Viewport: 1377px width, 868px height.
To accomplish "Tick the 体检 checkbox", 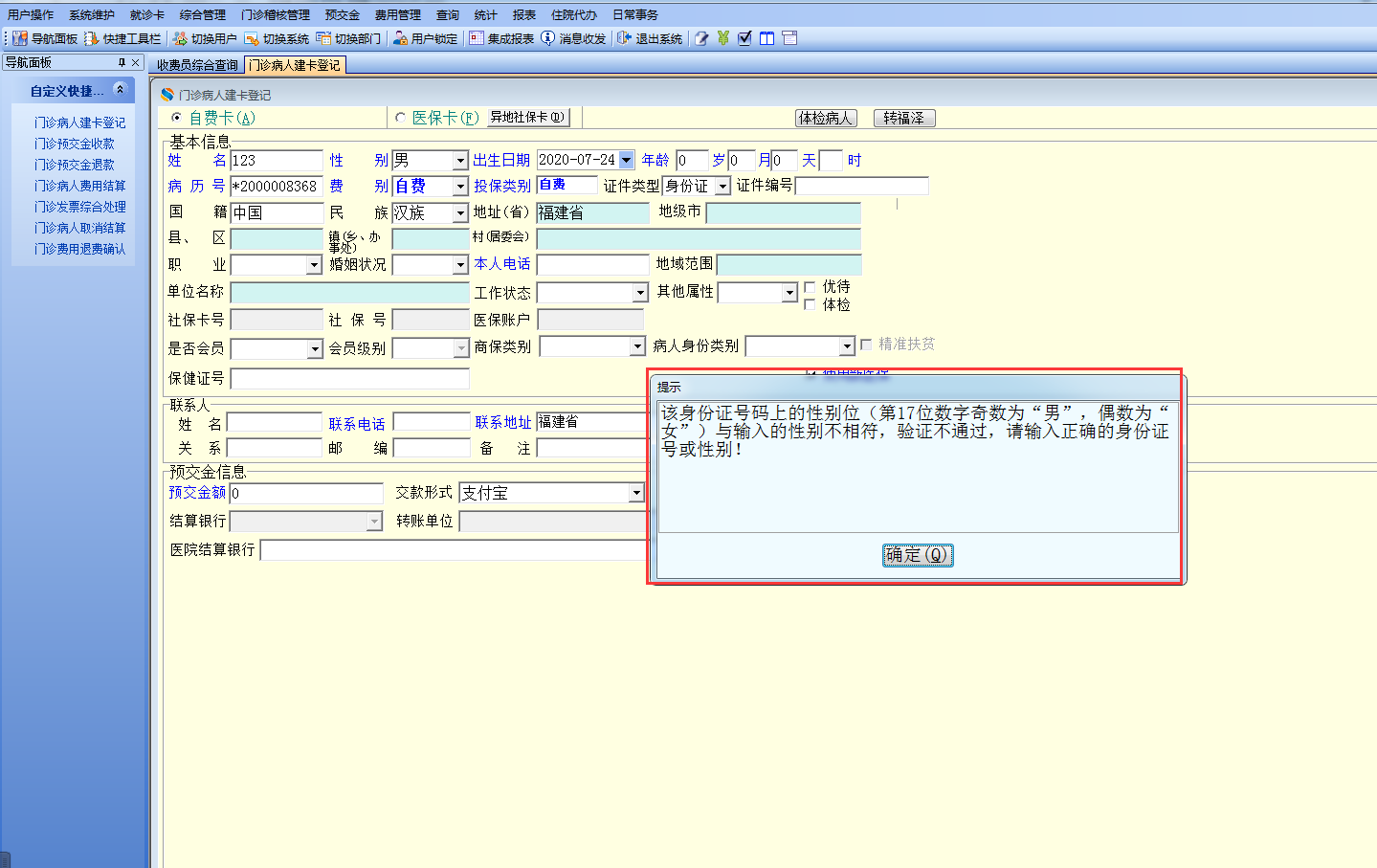I will 811,305.
